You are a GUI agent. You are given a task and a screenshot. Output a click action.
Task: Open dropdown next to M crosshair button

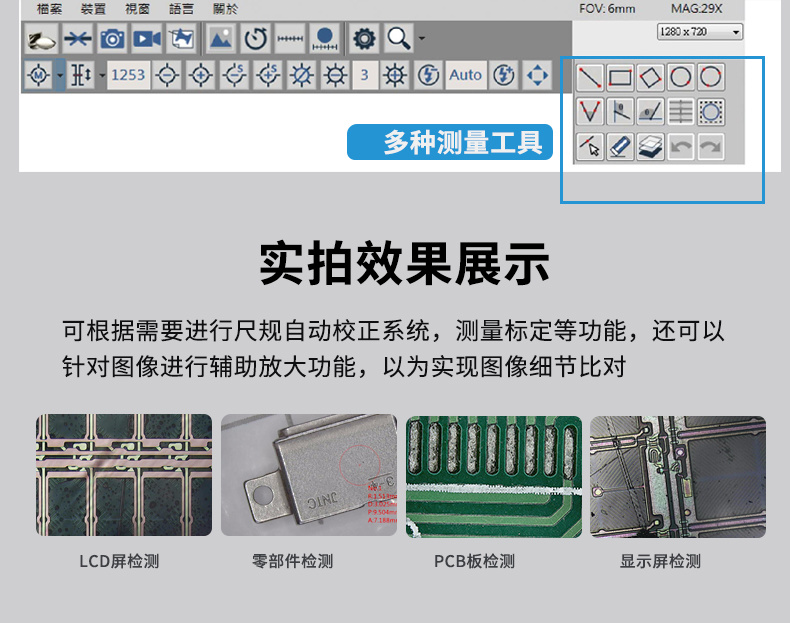click(60, 76)
